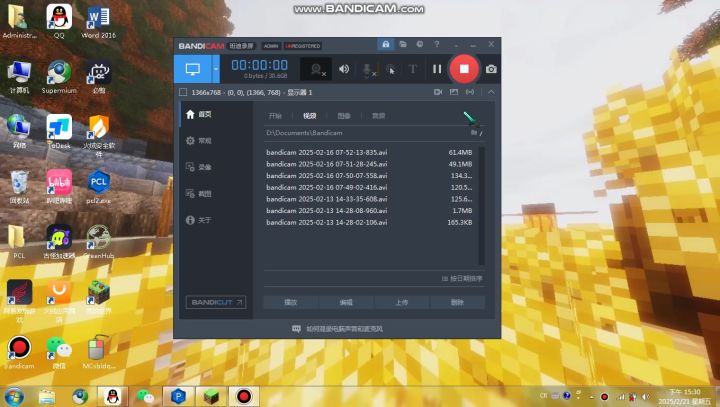Screen dimensions: 720x407
Task: Open the Windows Start button
Action: (14, 396)
